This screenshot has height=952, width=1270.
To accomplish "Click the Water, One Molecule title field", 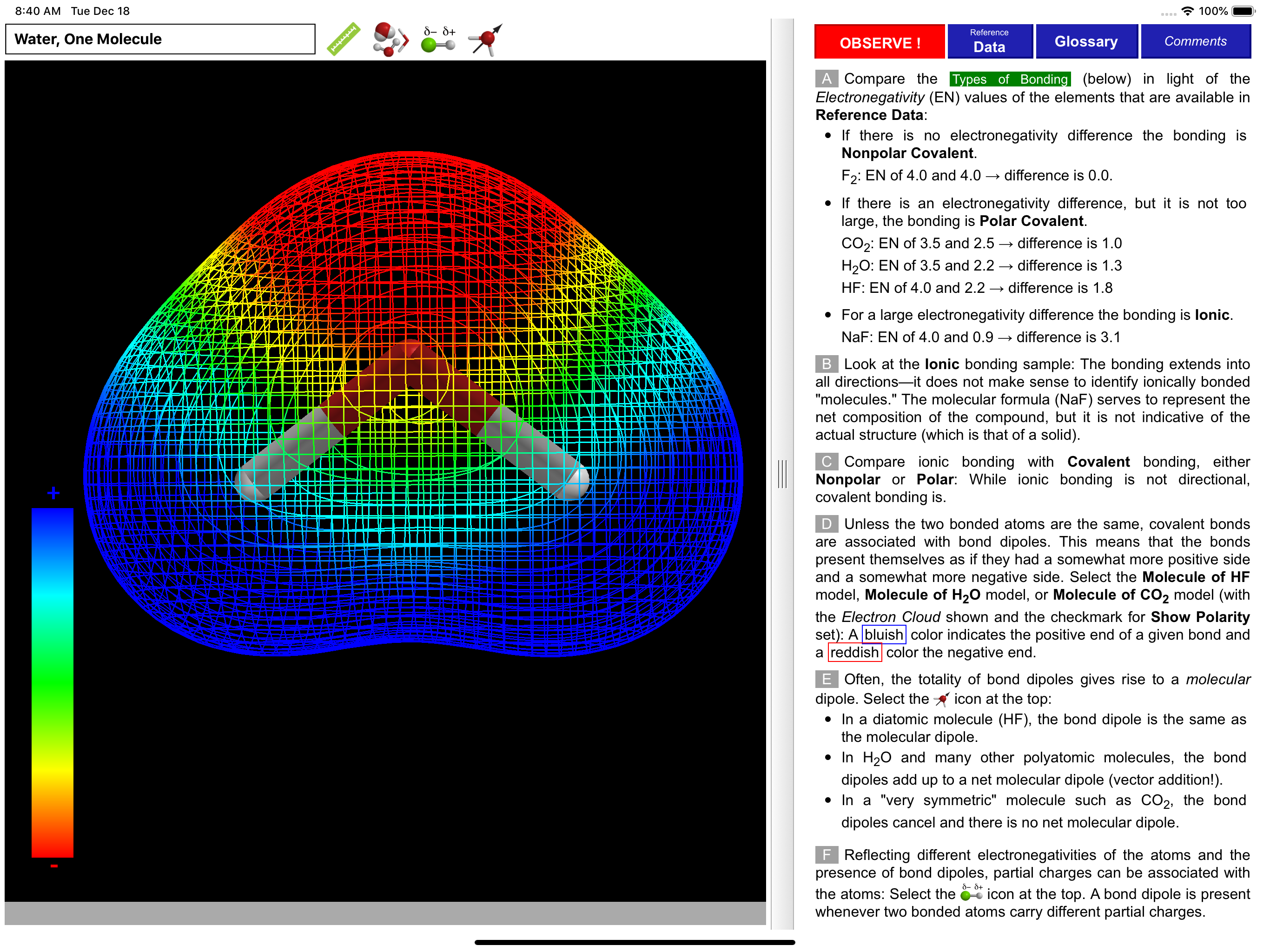I will click(x=160, y=39).
